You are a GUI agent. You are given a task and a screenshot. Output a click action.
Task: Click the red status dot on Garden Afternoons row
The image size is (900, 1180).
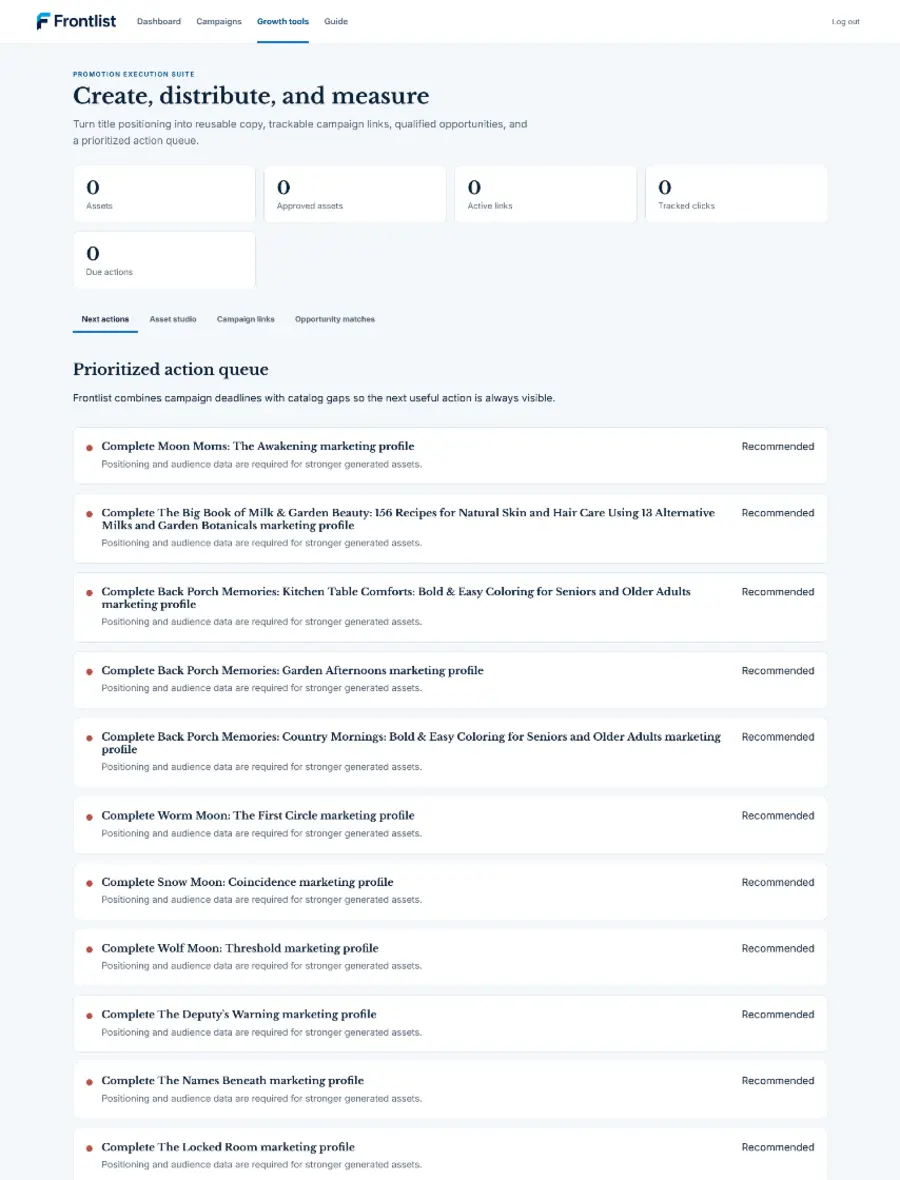(89, 672)
